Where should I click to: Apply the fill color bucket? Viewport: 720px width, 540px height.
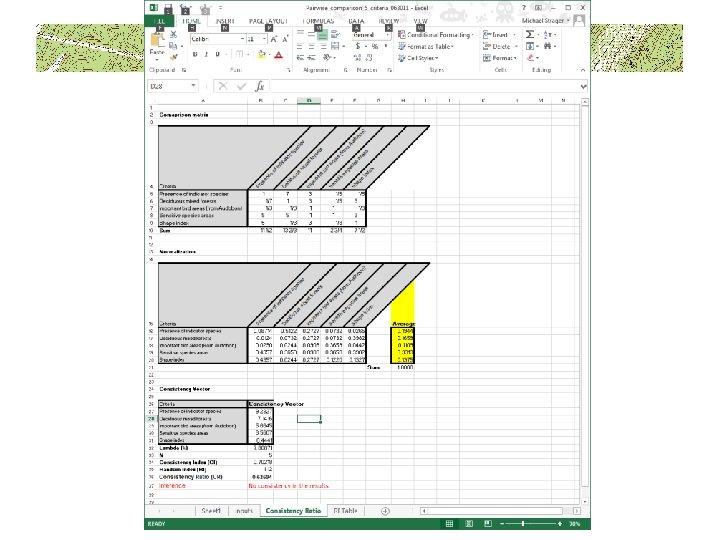point(261,55)
